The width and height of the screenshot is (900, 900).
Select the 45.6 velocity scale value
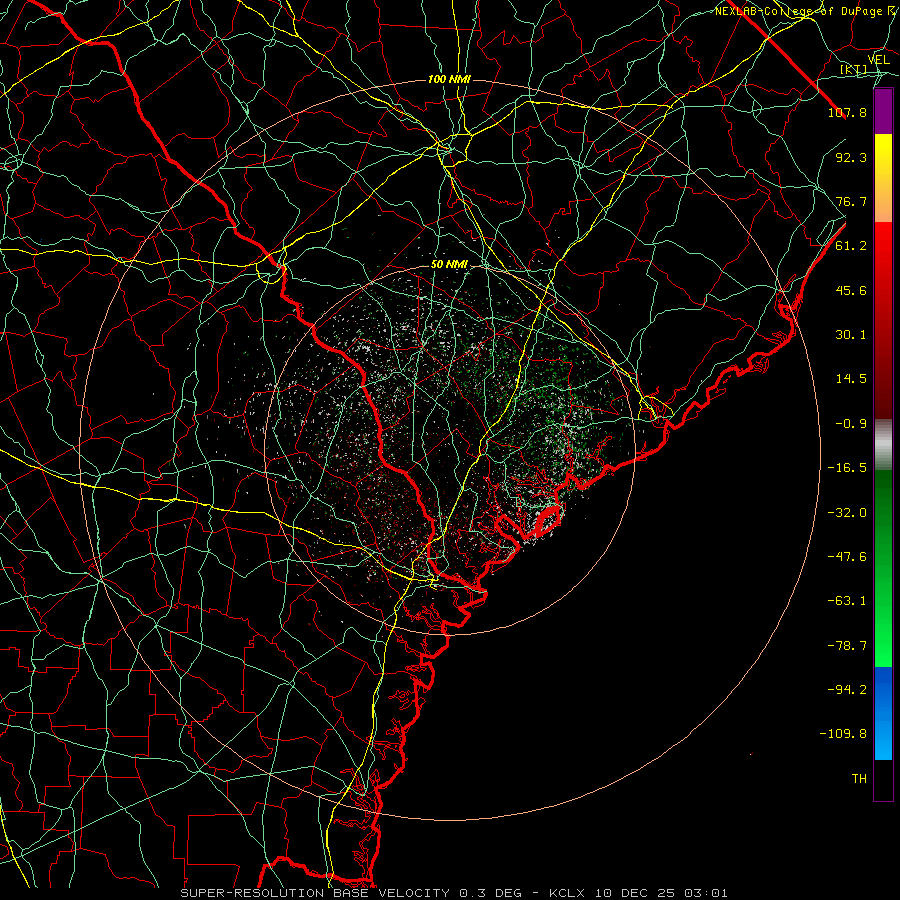pyautogui.click(x=851, y=290)
